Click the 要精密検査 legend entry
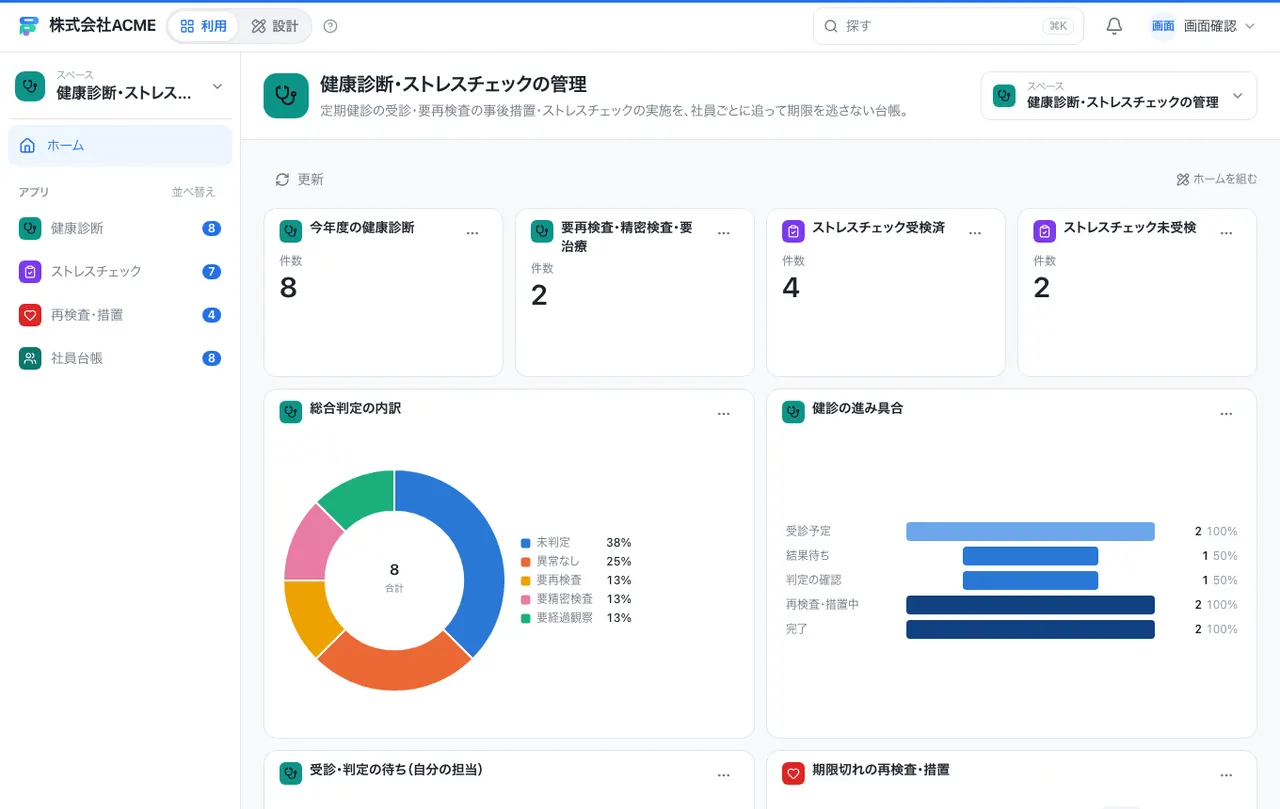 pos(575,599)
